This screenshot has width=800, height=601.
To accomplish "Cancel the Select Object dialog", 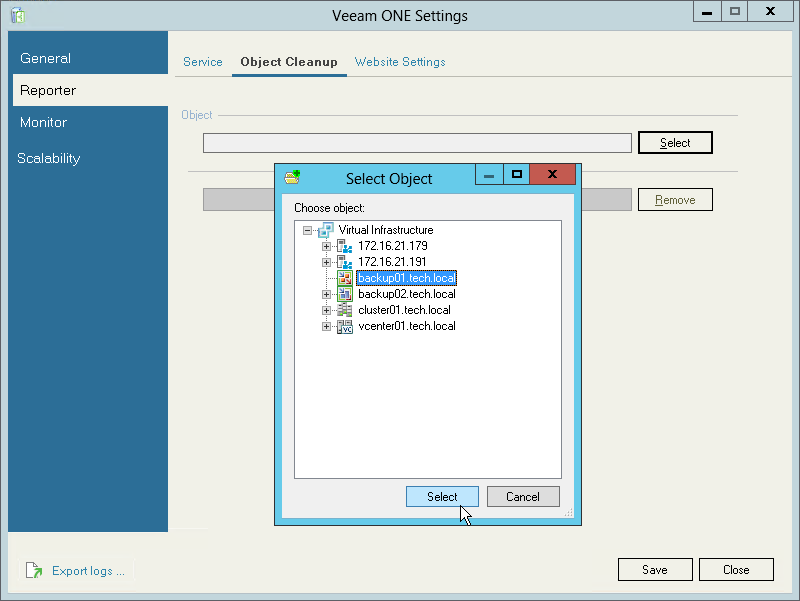I will click(x=523, y=496).
